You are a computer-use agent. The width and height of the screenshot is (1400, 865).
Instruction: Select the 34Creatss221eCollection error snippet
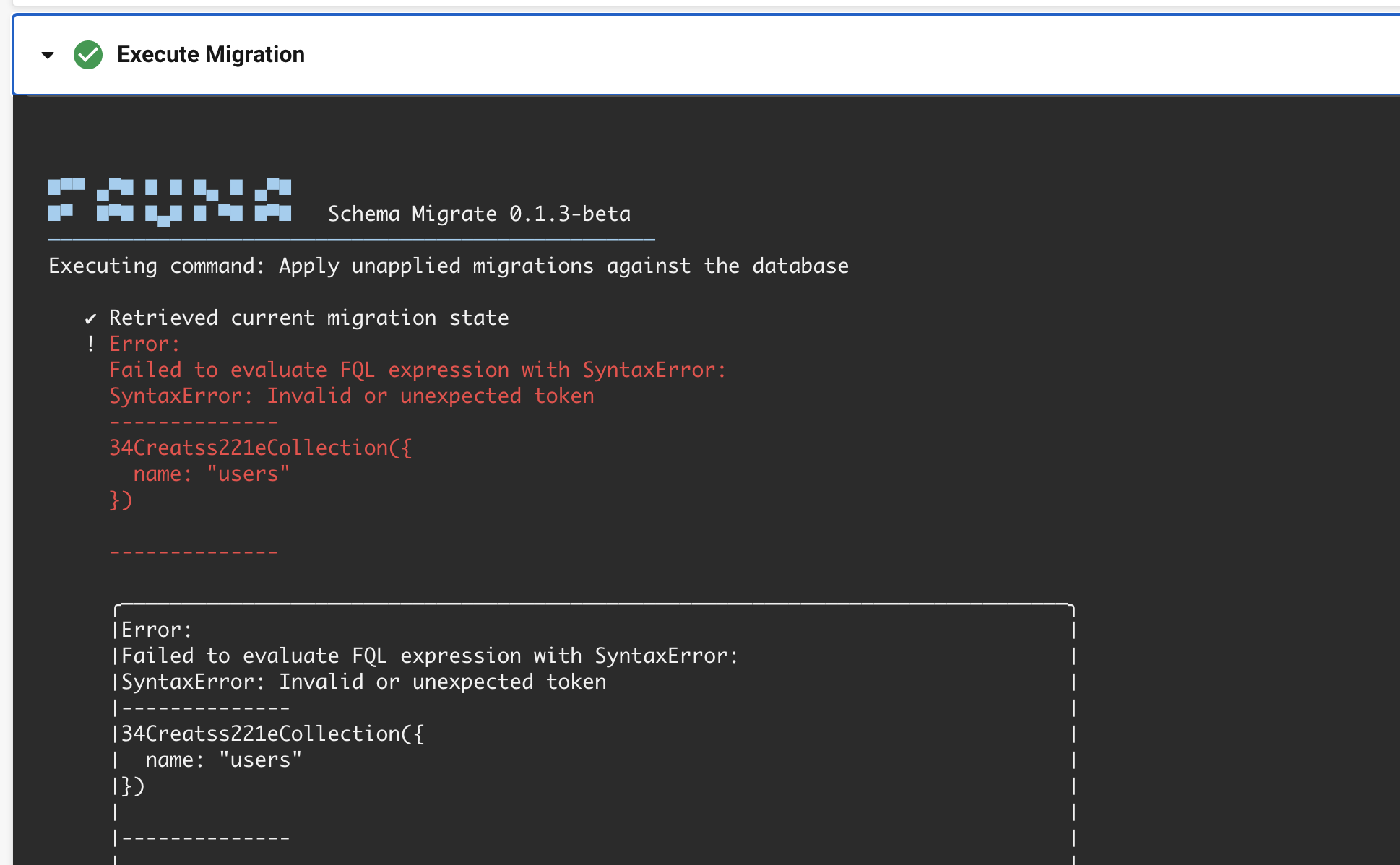pyautogui.click(x=261, y=447)
